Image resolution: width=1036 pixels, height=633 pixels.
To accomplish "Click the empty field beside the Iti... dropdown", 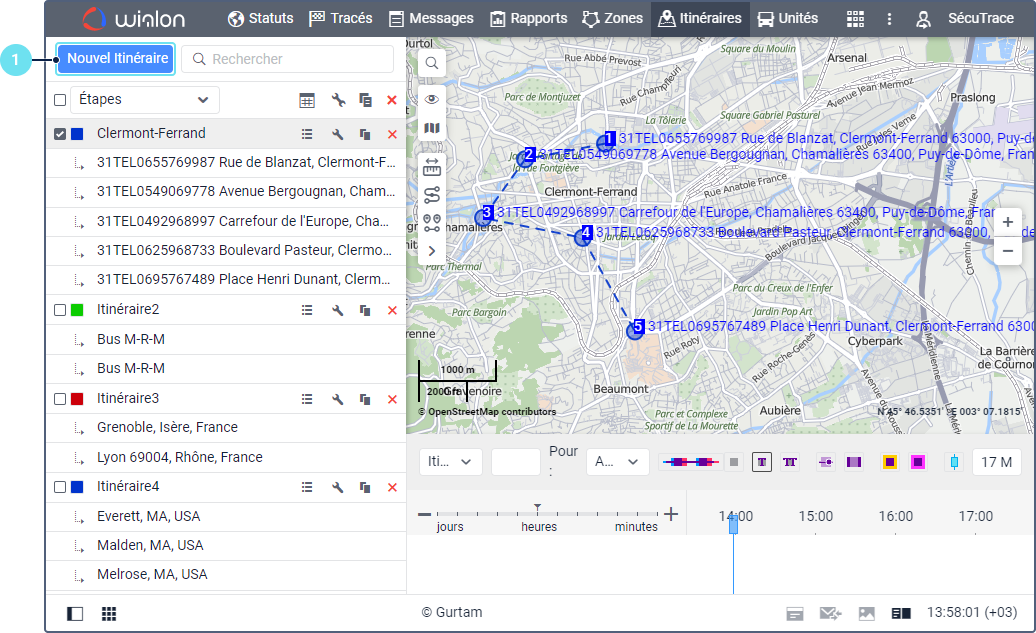I will 515,462.
